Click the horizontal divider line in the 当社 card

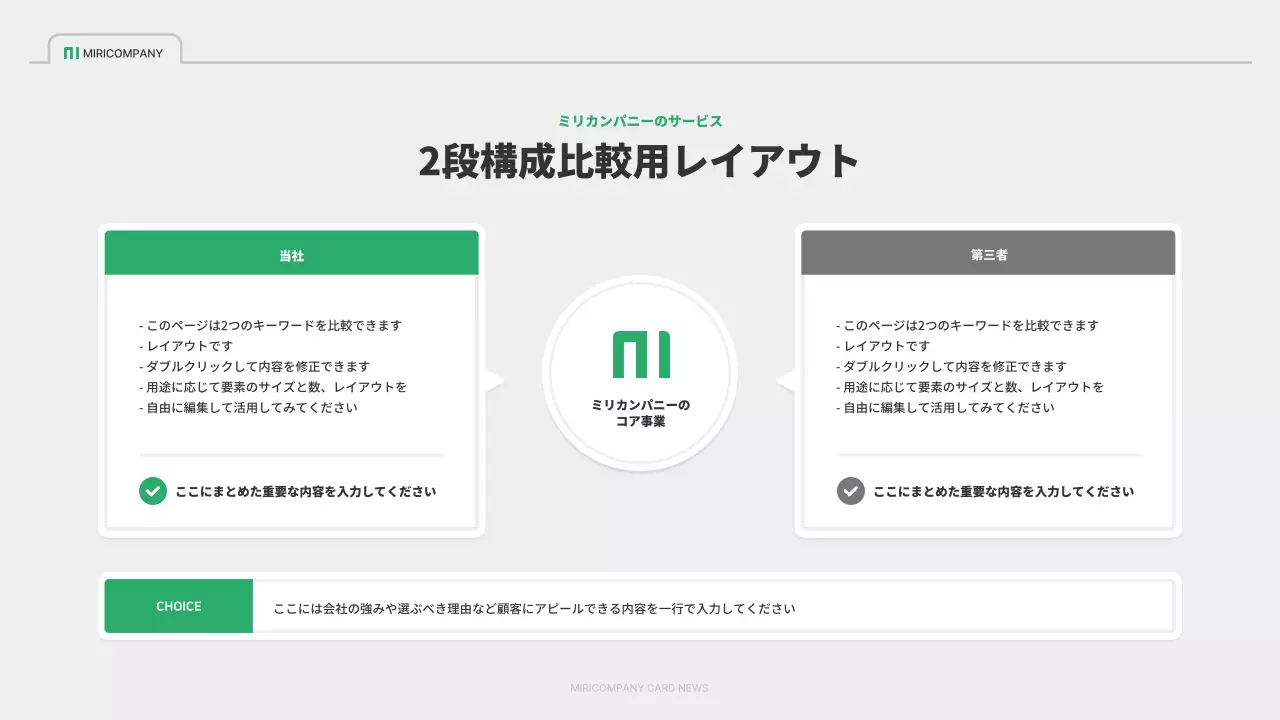pyautogui.click(x=291, y=452)
